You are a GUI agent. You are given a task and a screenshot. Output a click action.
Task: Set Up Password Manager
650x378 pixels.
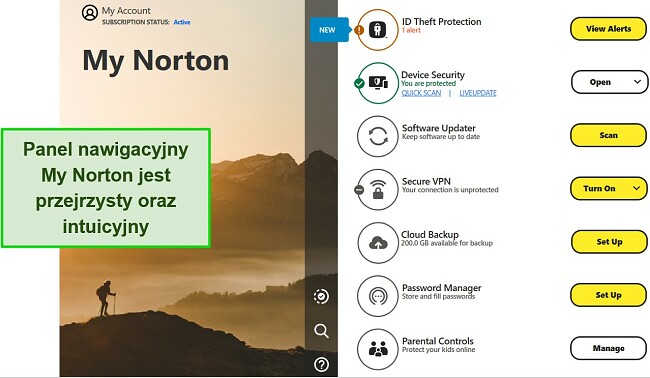point(608,295)
